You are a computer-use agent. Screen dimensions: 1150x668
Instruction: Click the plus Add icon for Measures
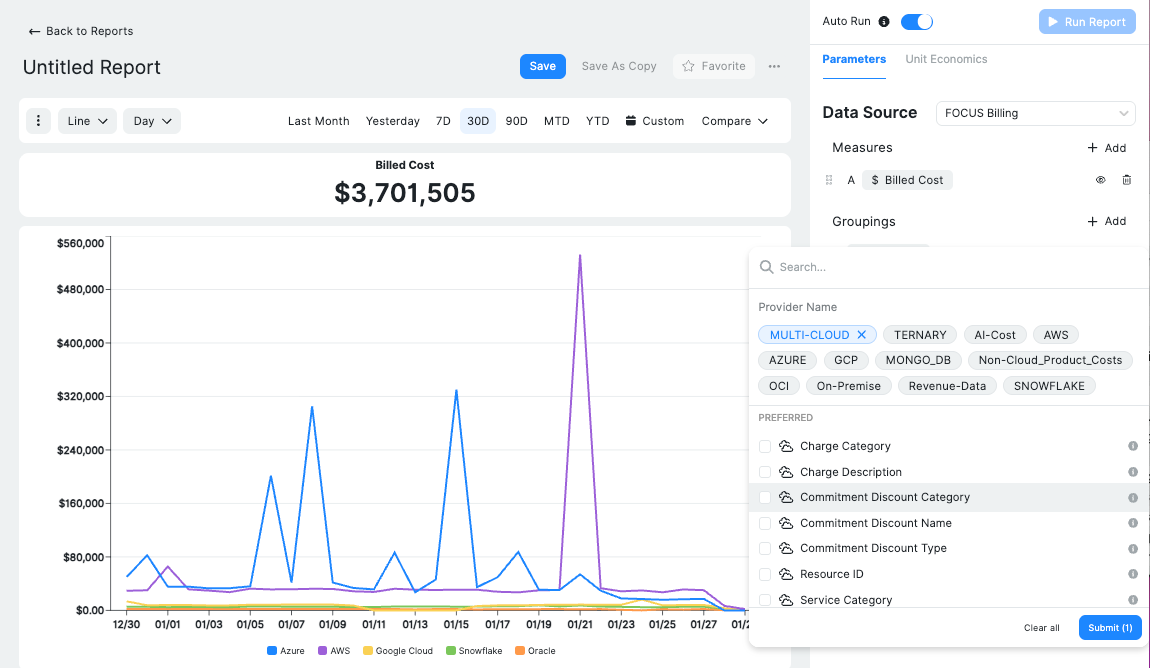click(1092, 148)
